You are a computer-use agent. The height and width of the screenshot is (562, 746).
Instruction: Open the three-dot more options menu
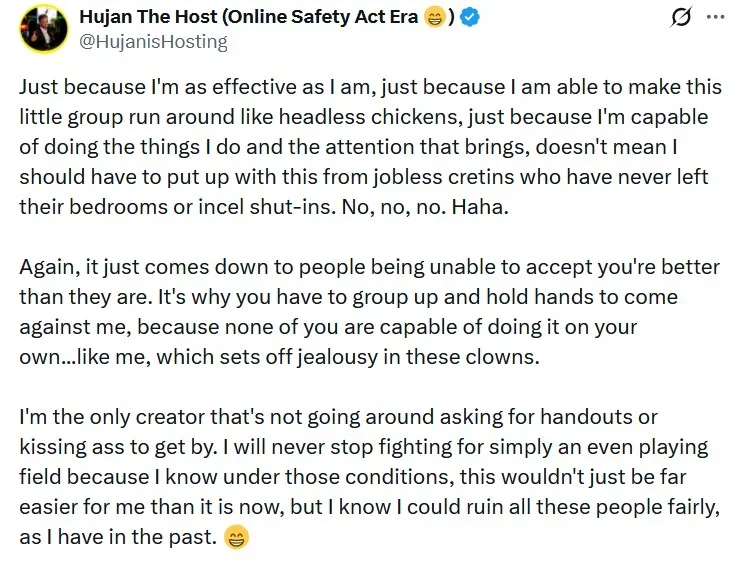point(716,18)
